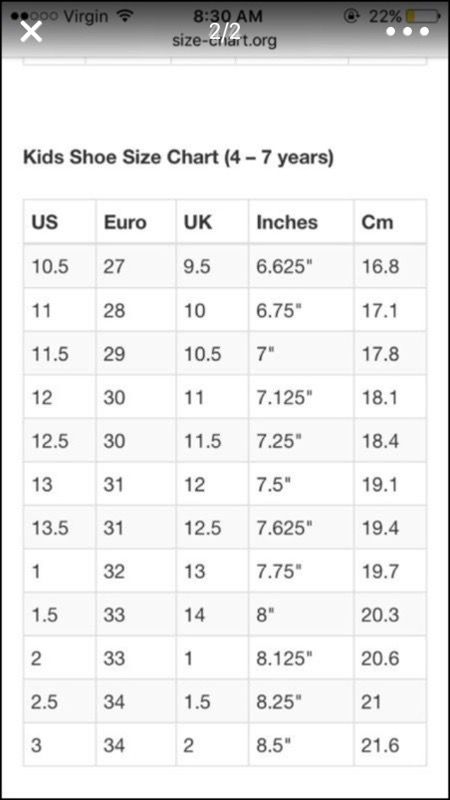Tap the 2/2 image counter
Image resolution: width=450 pixels, height=800 pixels.
[224, 31]
